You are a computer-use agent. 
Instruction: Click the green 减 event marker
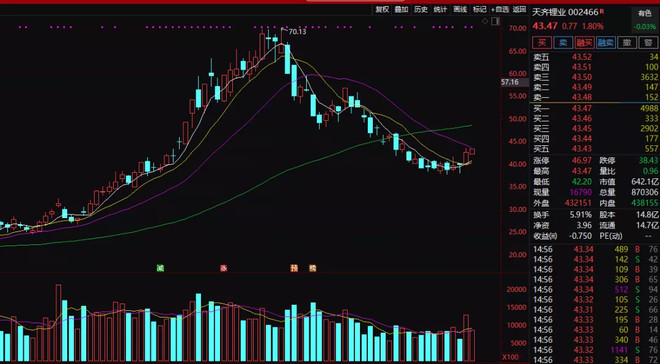click(x=160, y=268)
